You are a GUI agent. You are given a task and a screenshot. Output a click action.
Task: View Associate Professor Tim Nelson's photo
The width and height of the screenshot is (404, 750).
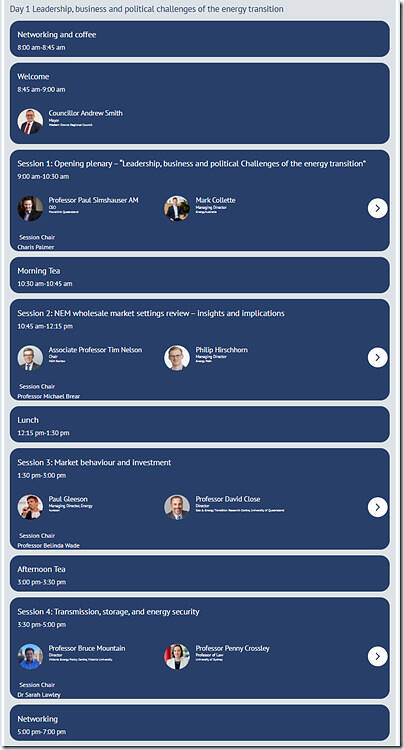[x=30, y=357]
